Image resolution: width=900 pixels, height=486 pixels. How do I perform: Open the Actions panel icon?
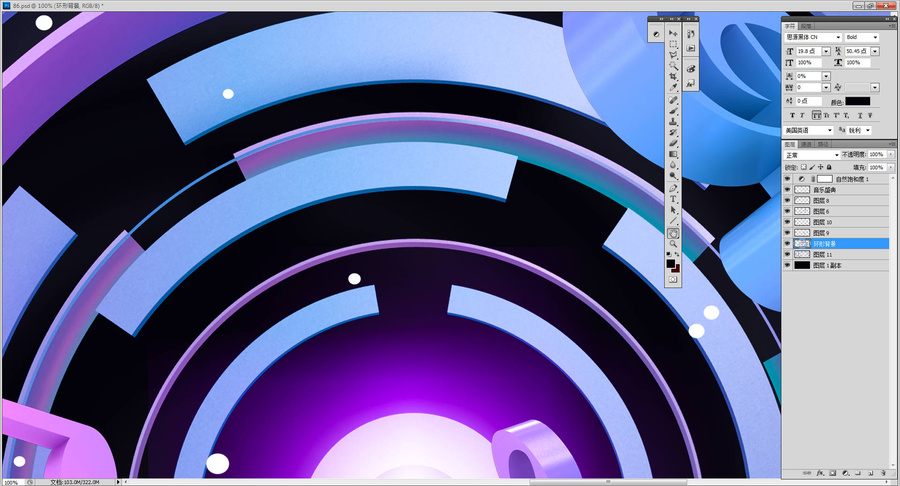coord(690,48)
